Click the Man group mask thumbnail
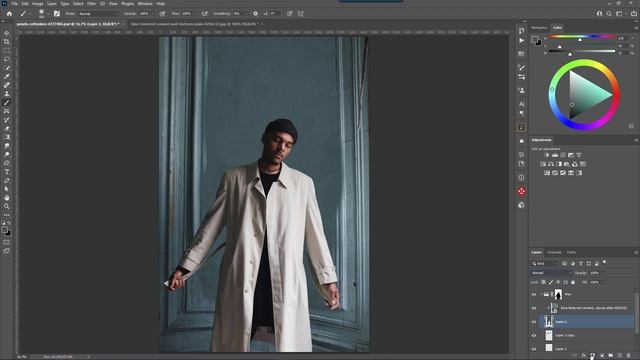Screen dimensions: 640x360 click(x=558, y=294)
